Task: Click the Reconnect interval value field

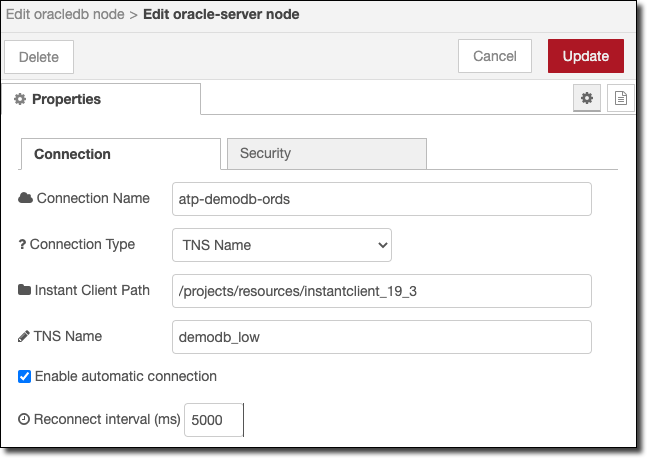Action: pos(214,421)
